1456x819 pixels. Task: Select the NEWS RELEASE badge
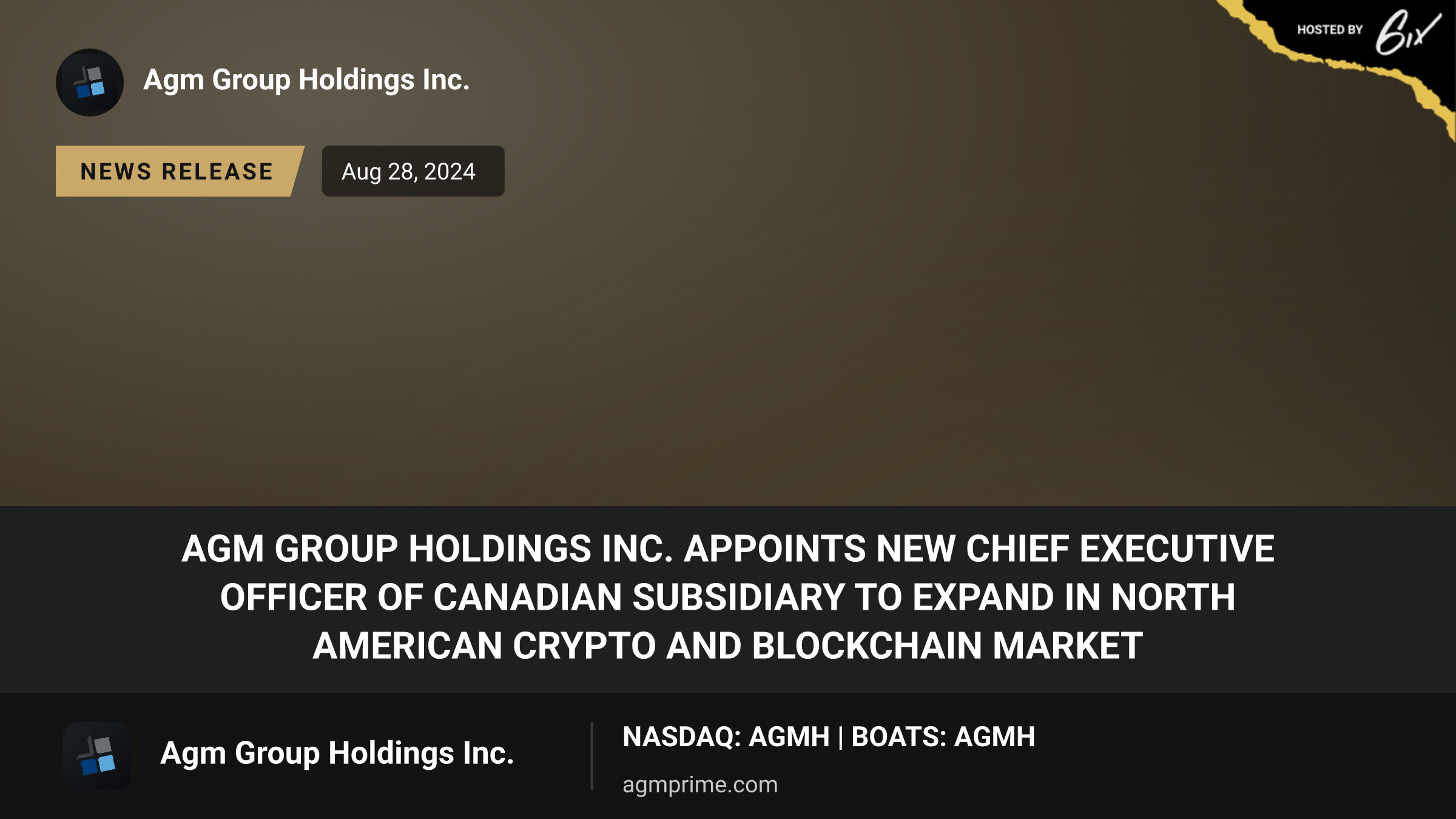[x=180, y=171]
